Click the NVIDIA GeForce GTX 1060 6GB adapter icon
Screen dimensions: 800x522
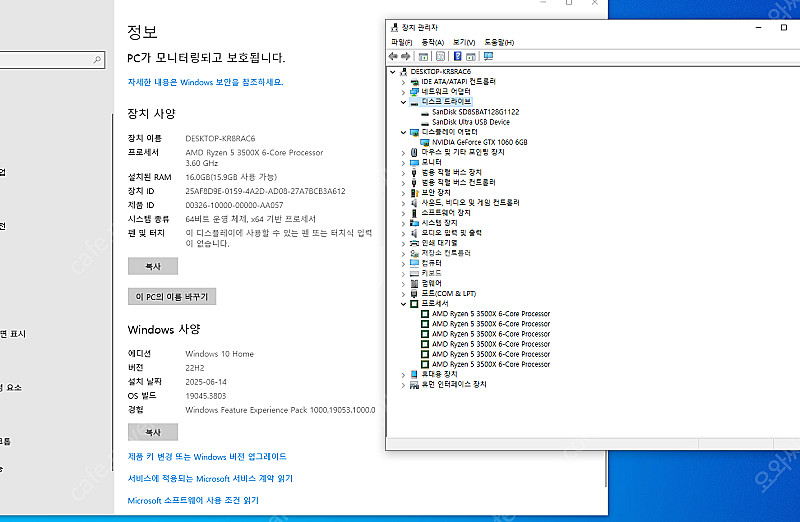coord(425,142)
